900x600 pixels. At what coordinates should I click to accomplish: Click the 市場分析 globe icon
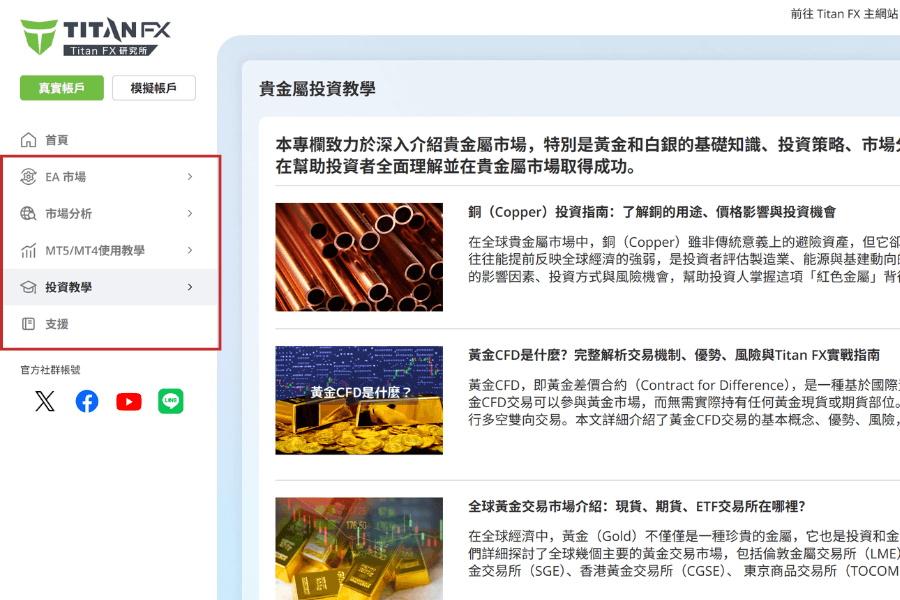(28, 214)
